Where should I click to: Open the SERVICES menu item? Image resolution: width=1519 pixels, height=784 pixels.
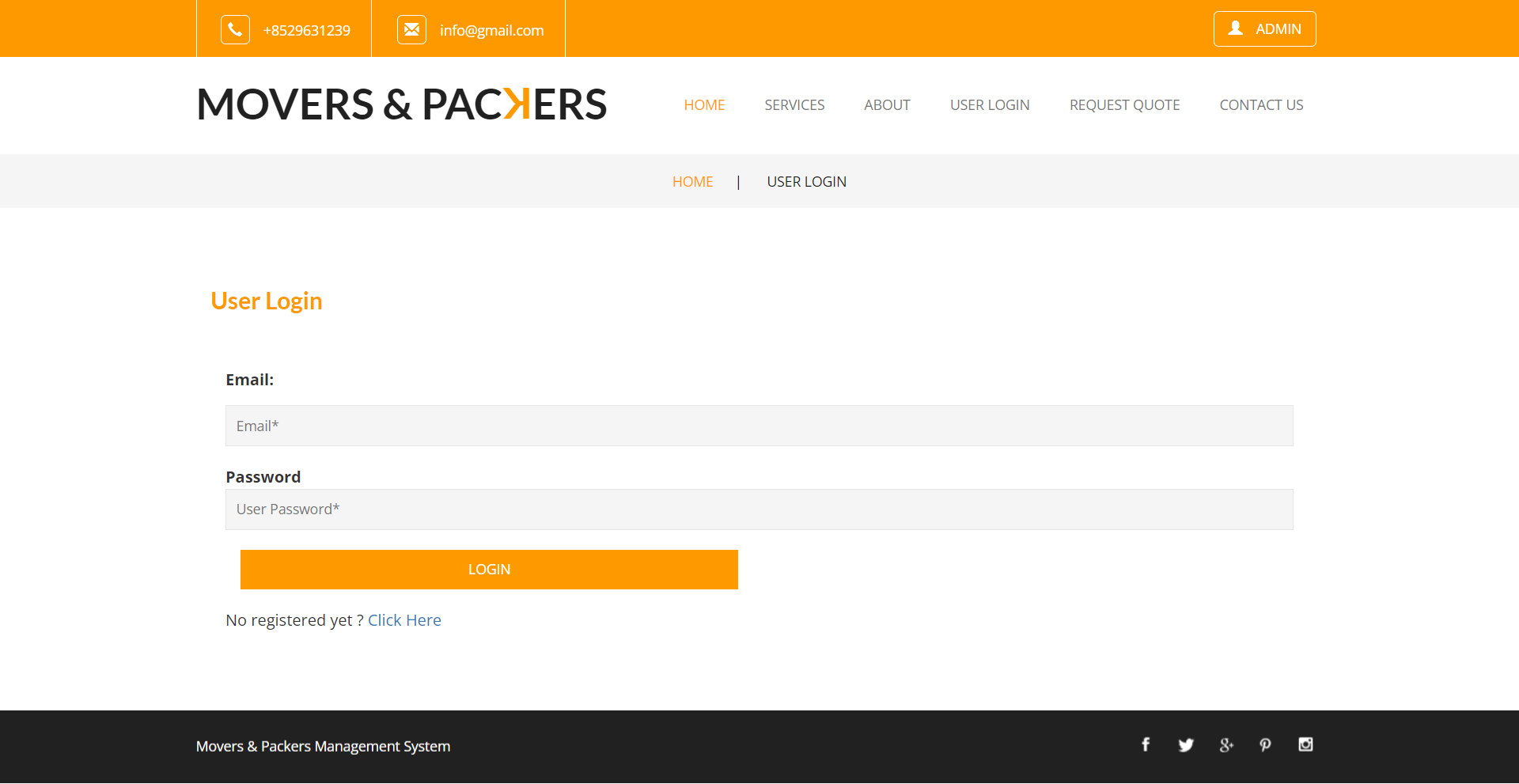pos(794,104)
